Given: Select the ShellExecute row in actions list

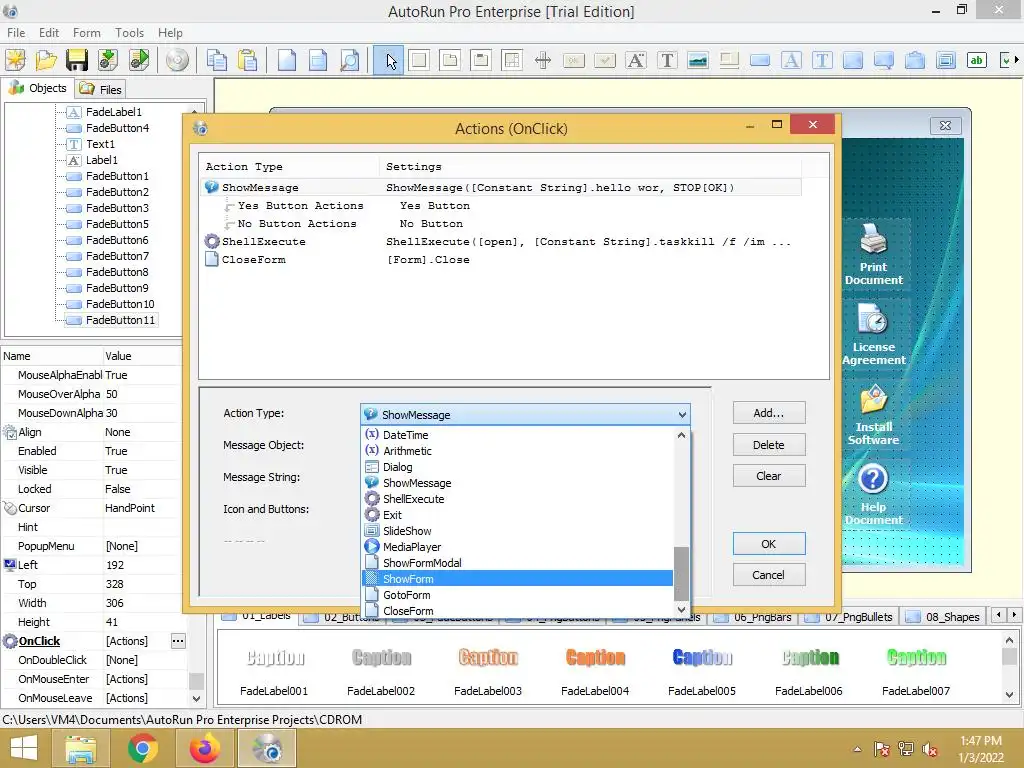Looking at the screenshot, I should [501, 242].
